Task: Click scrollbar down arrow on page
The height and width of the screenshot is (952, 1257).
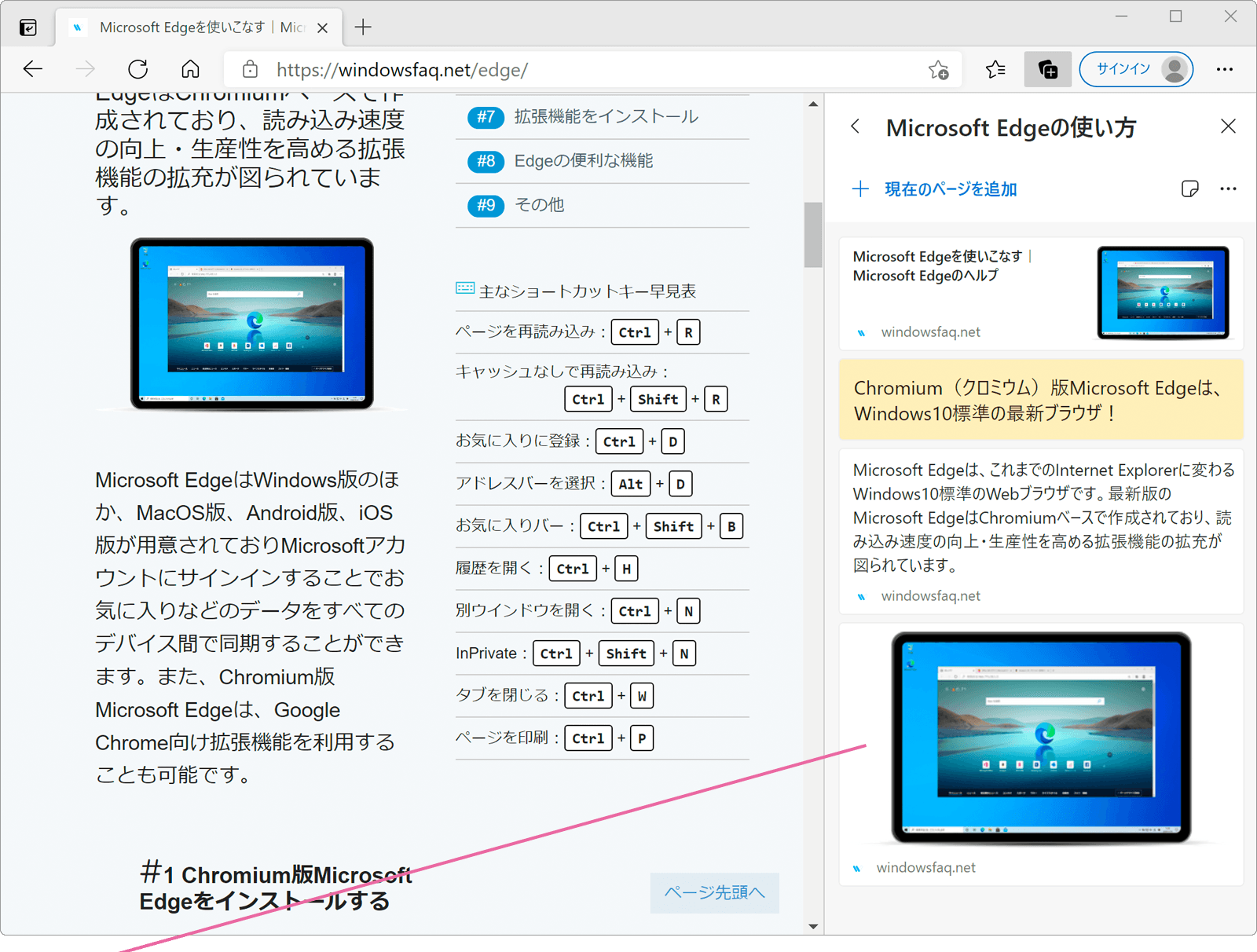Action: click(x=813, y=926)
